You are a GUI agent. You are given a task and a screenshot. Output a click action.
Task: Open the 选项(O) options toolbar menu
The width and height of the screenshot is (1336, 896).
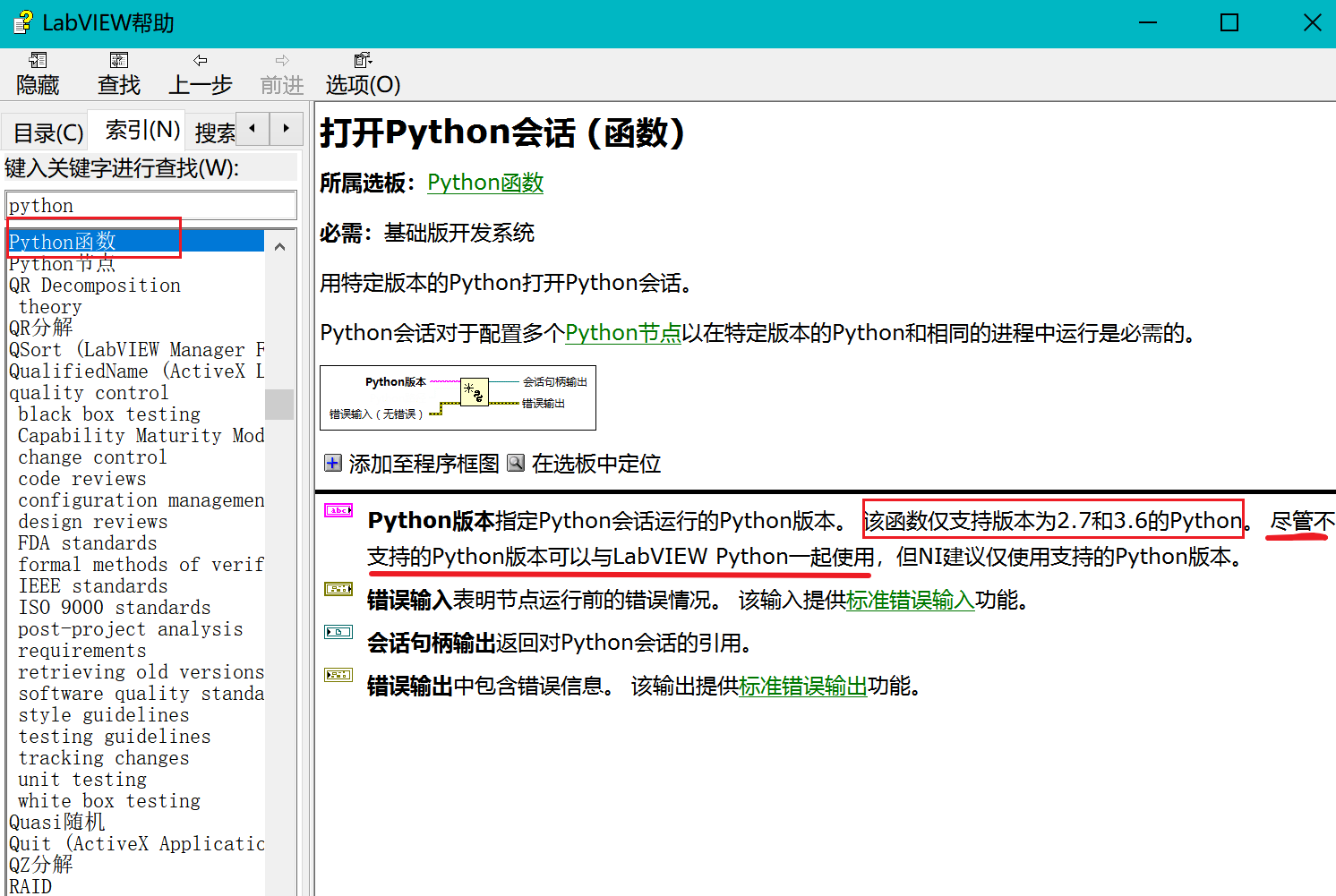[363, 74]
